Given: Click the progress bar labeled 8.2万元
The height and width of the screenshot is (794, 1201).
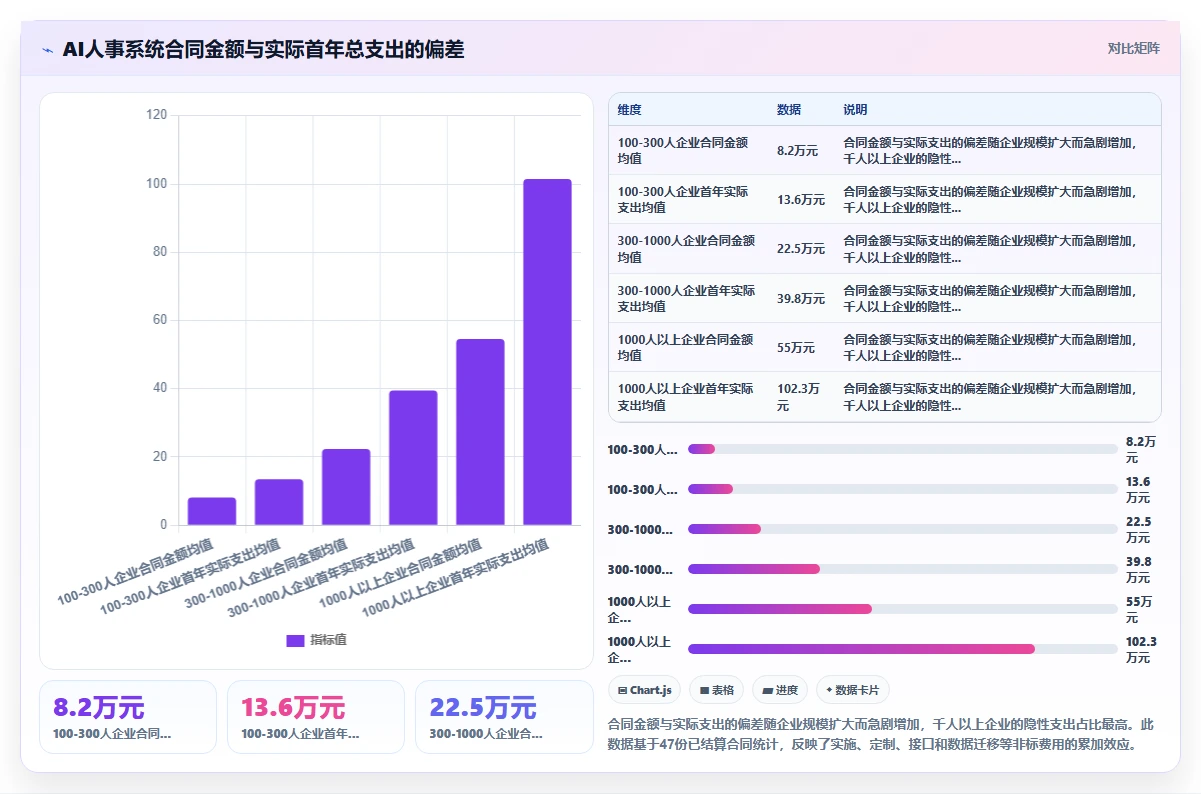Looking at the screenshot, I should coord(902,449).
